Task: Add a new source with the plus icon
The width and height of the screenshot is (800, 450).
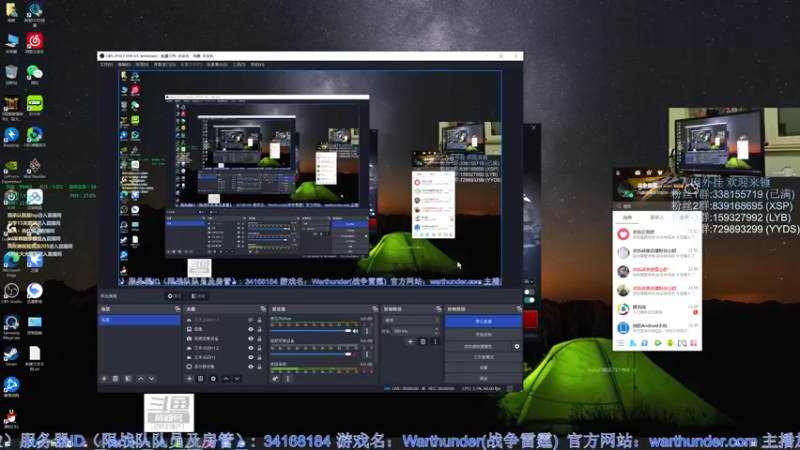Action: click(189, 379)
